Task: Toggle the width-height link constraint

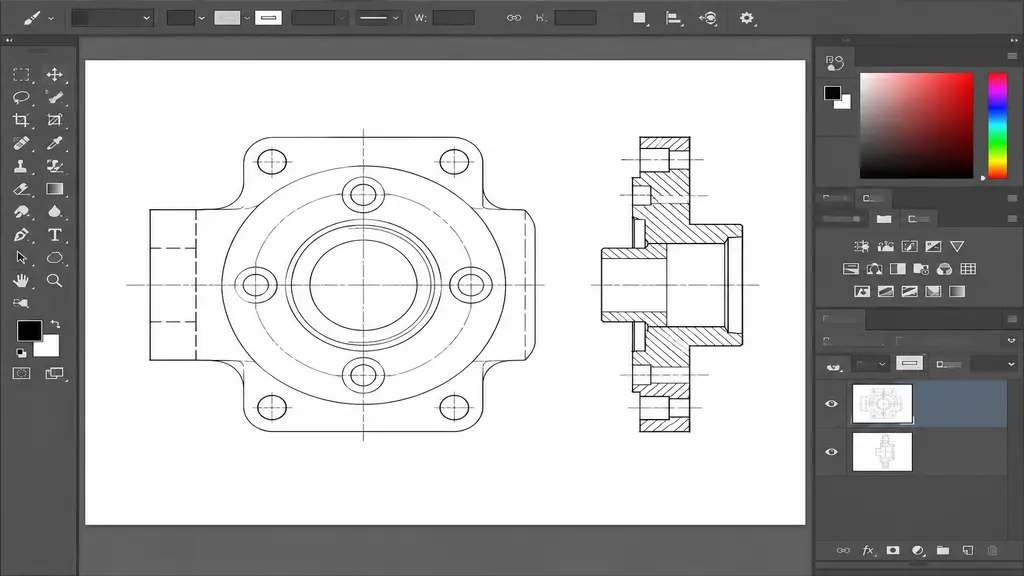Action: (514, 18)
